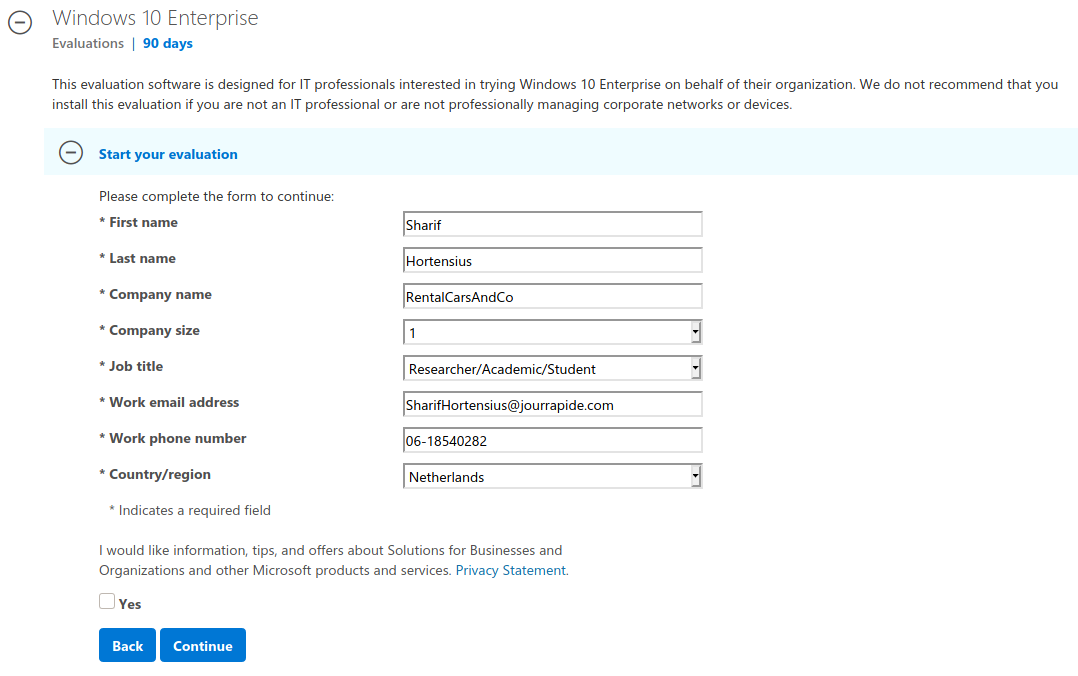Click the 'Please complete the form to continue' text
Image resolution: width=1078 pixels, height=676 pixels.
pos(217,197)
